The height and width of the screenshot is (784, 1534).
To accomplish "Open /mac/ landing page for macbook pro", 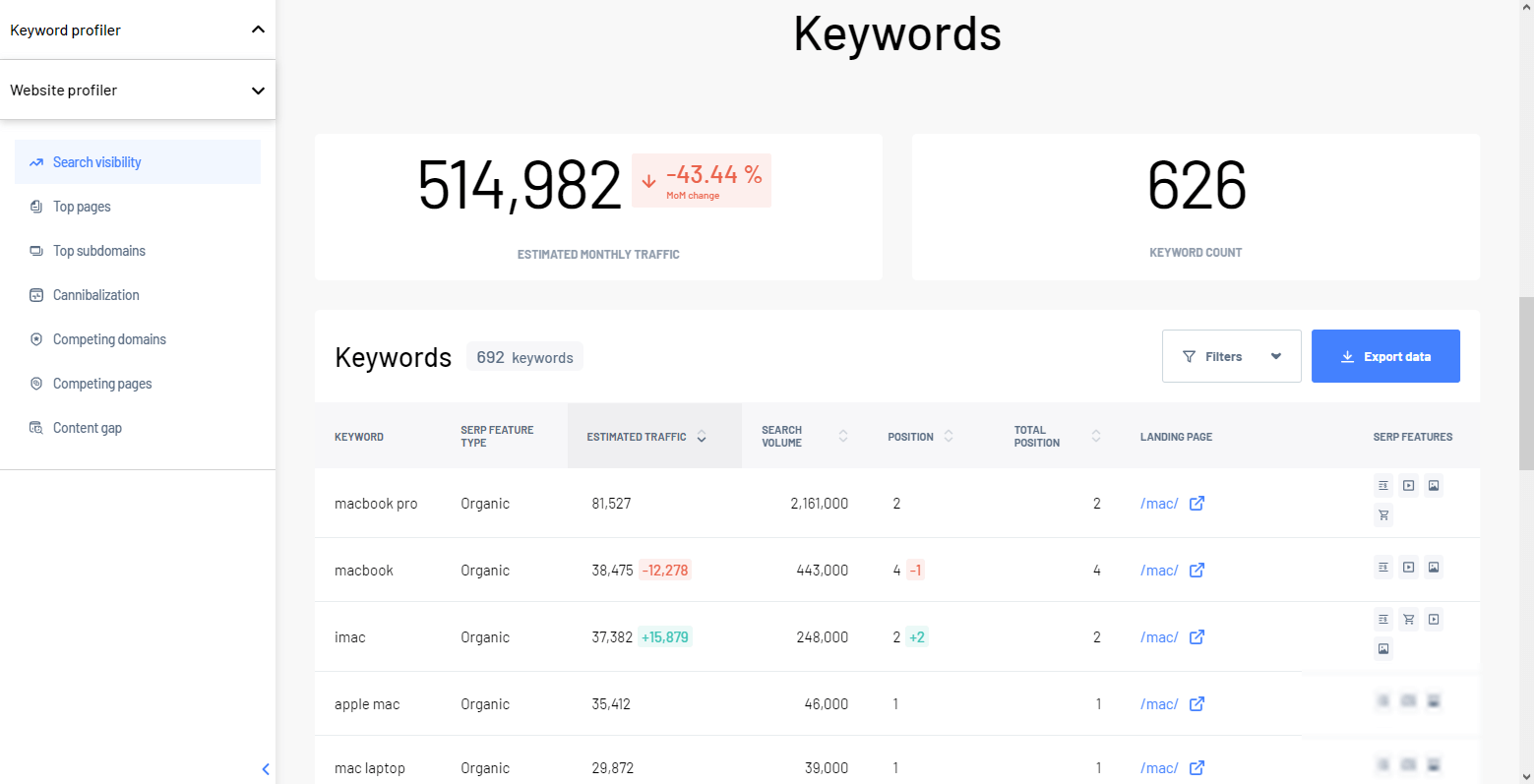I will tap(1159, 504).
